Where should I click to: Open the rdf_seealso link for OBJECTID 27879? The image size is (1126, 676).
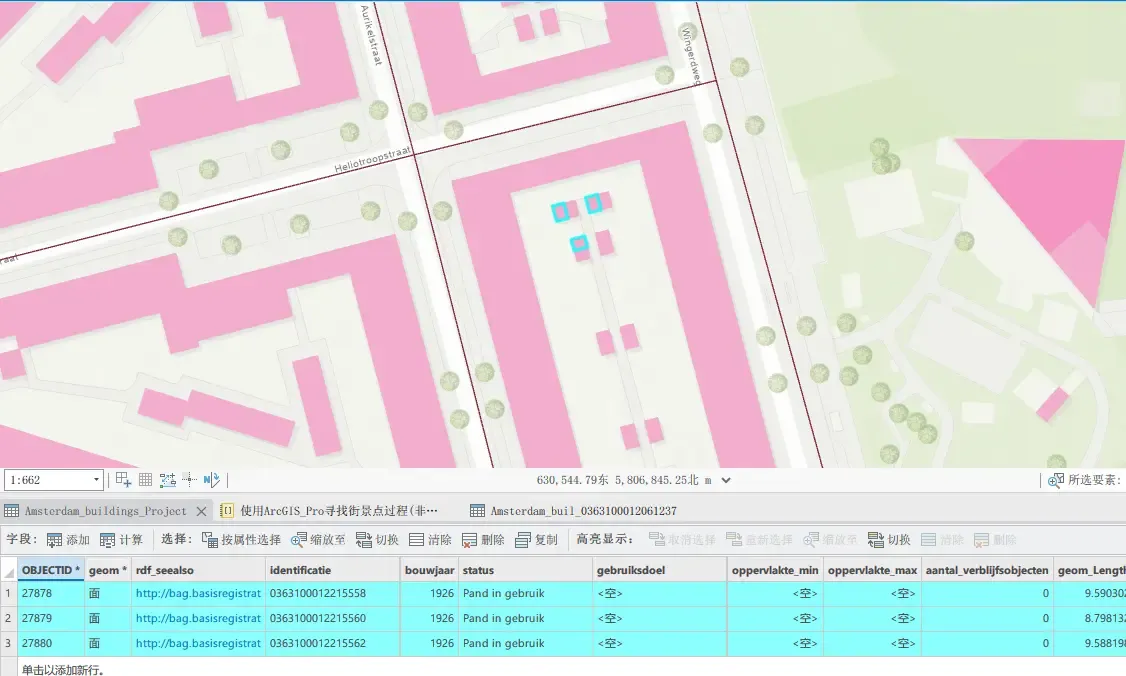coord(198,619)
